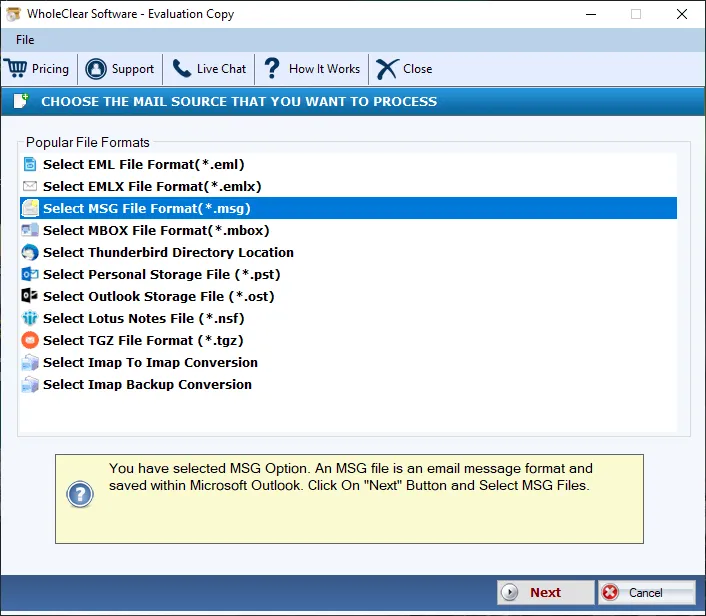Click the Pricing shopping cart icon

coord(17,68)
